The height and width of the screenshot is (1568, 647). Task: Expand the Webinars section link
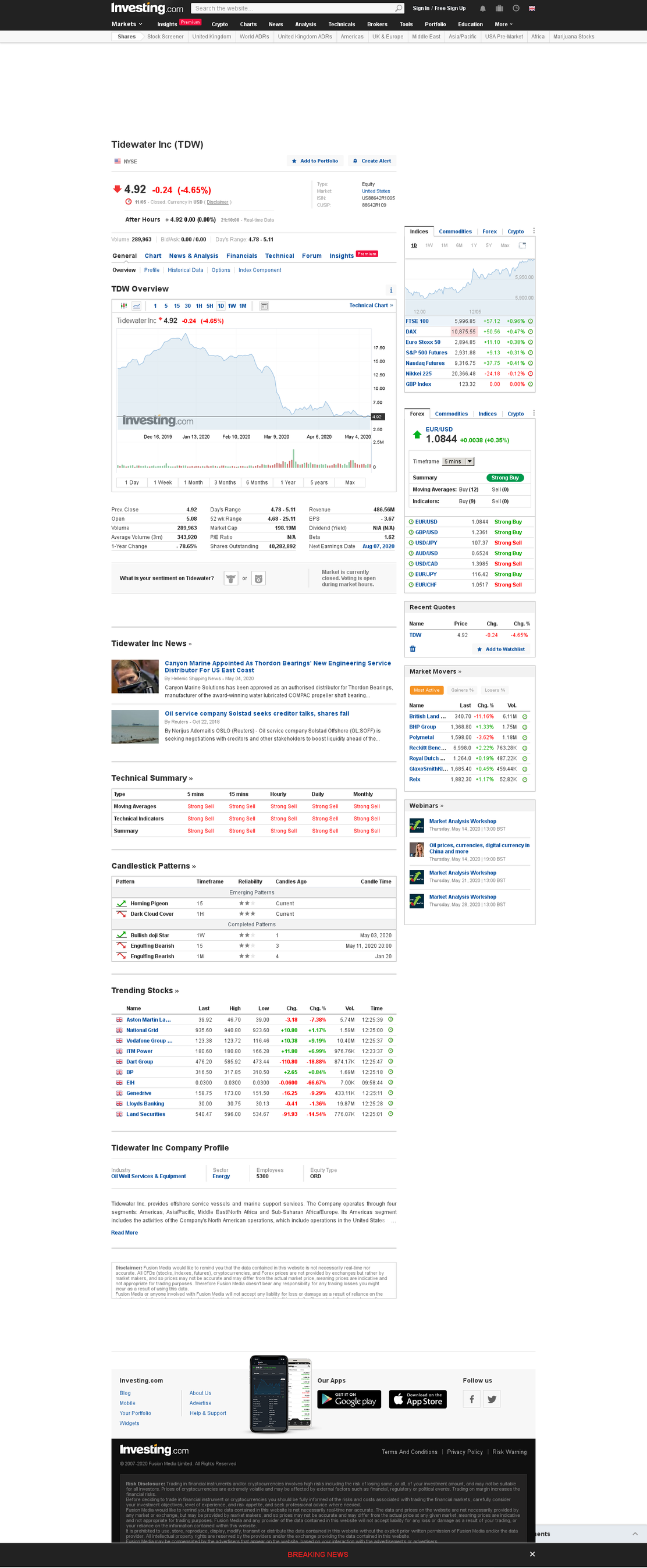426,806
